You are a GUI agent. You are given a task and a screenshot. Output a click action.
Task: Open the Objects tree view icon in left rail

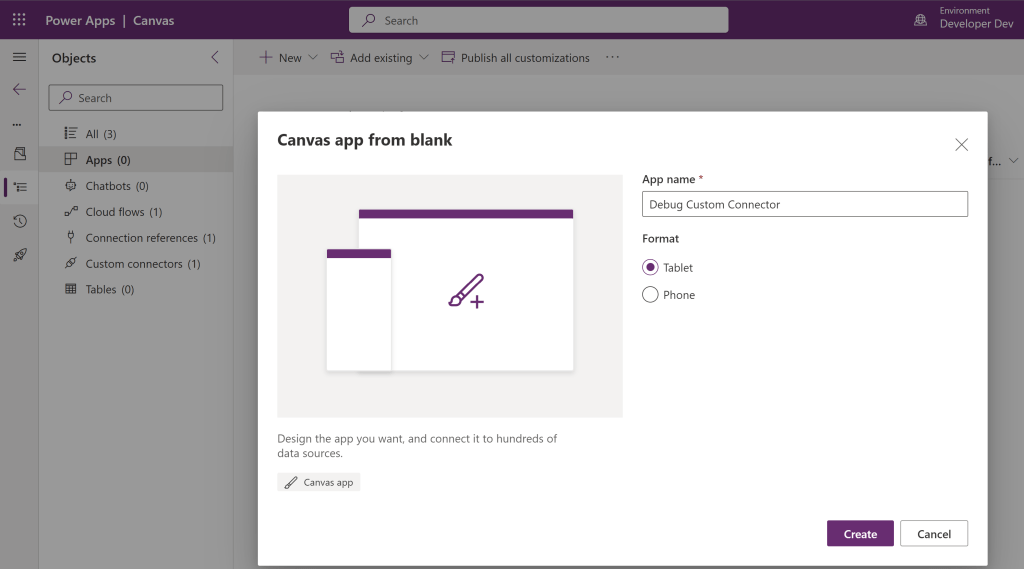[19, 187]
